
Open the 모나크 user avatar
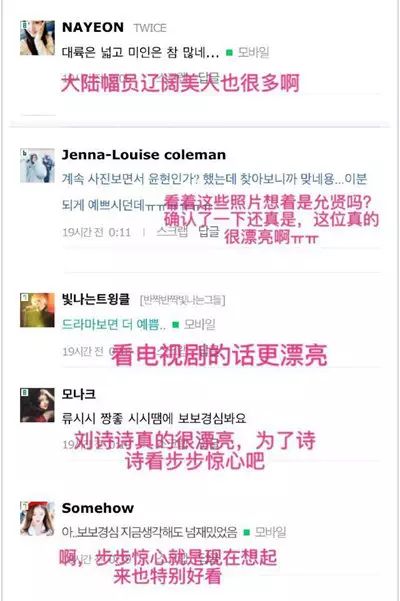37,405
